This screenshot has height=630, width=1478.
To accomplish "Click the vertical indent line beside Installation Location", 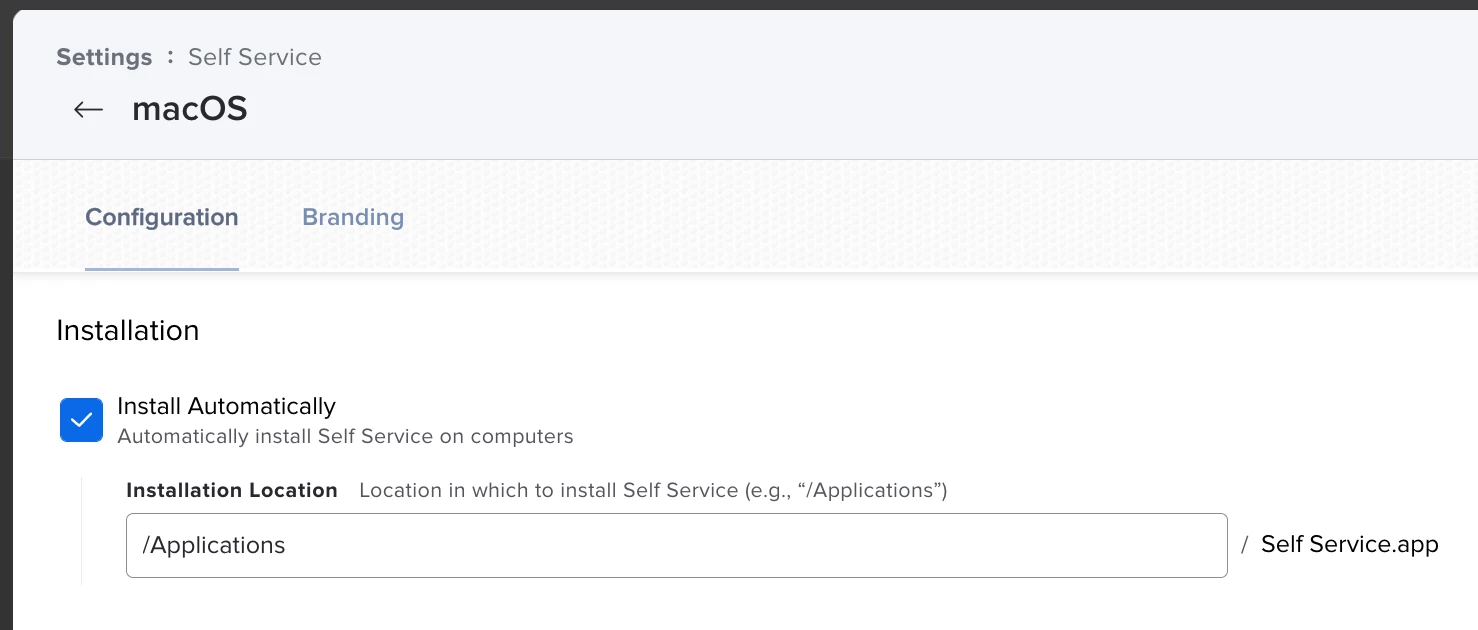I will pos(82,530).
